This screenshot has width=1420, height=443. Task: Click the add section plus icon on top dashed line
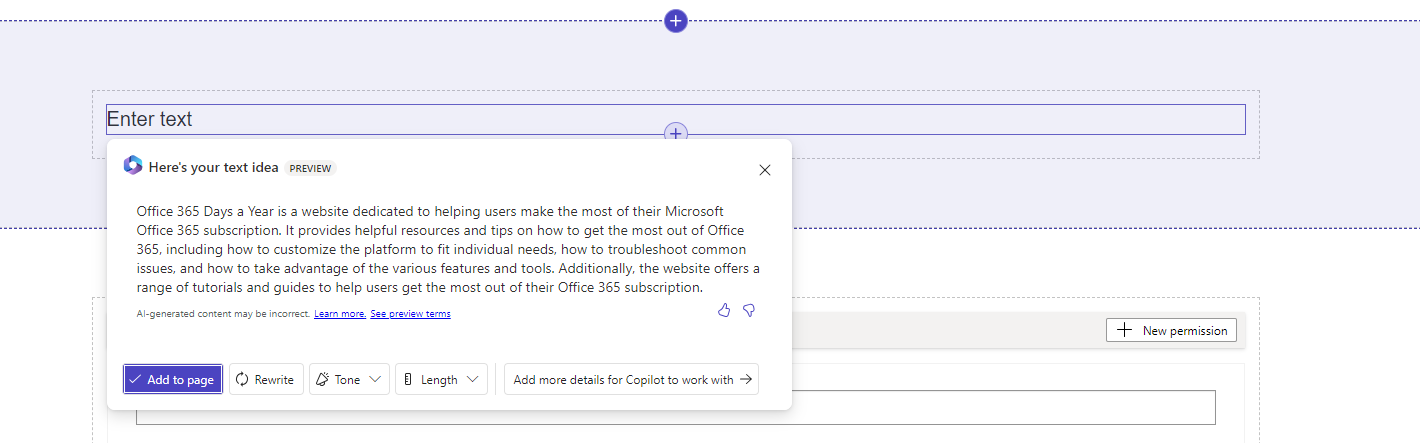[676, 20]
